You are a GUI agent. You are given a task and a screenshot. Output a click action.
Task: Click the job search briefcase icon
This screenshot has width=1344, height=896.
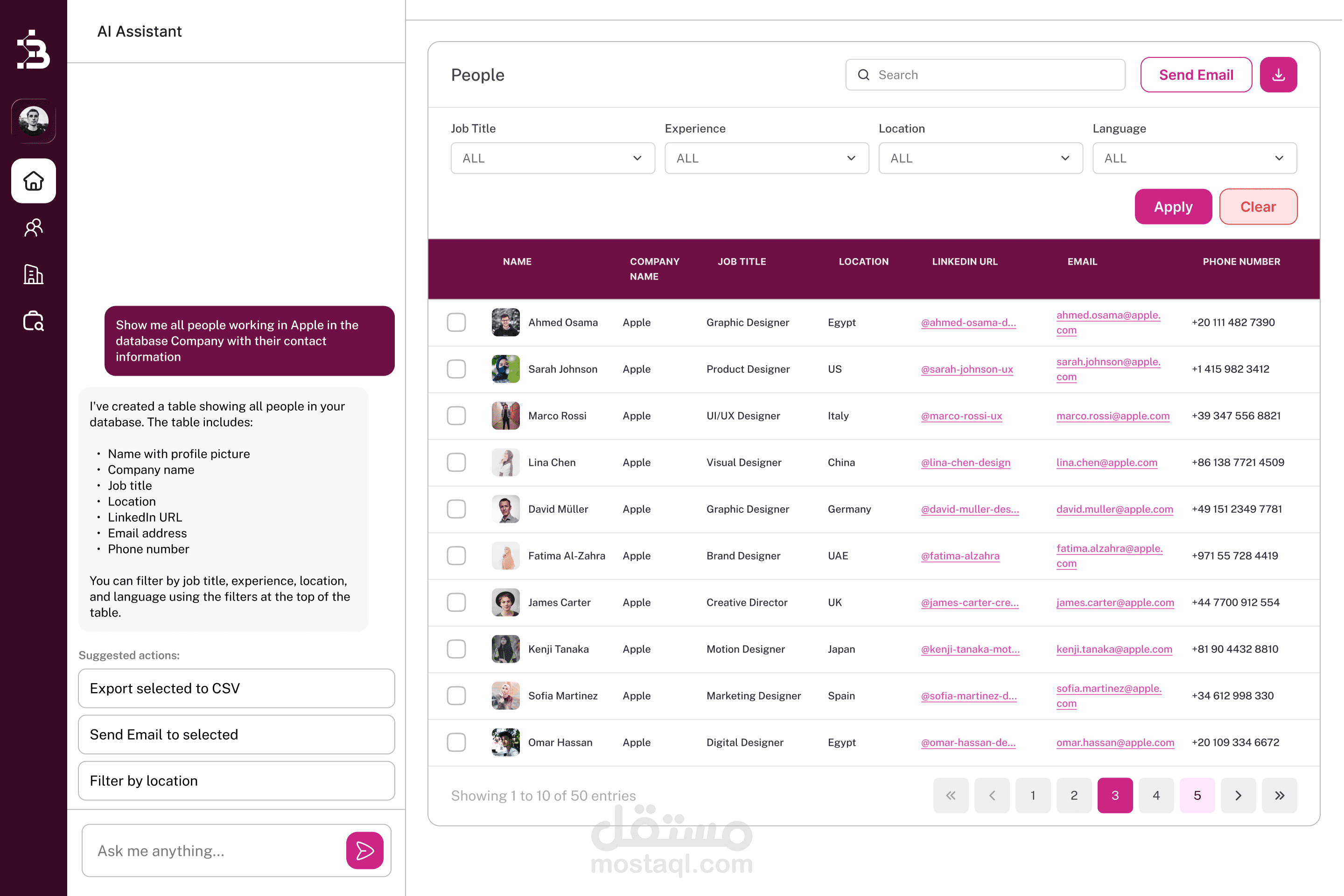(x=33, y=321)
